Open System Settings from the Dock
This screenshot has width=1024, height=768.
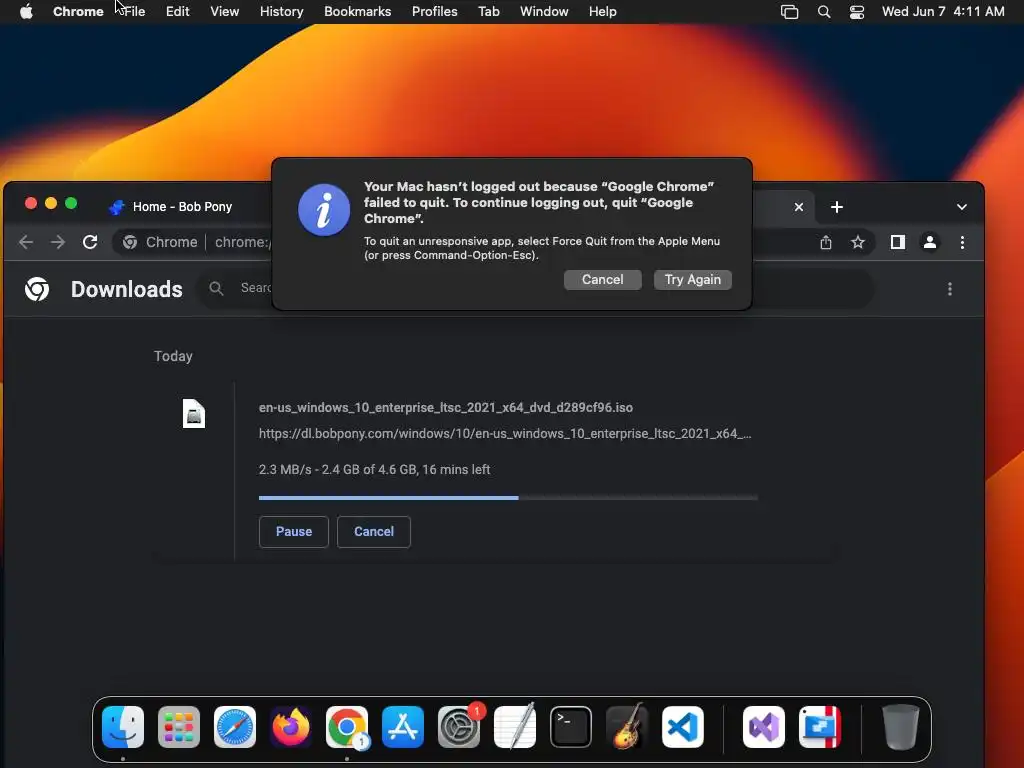pyautogui.click(x=459, y=727)
